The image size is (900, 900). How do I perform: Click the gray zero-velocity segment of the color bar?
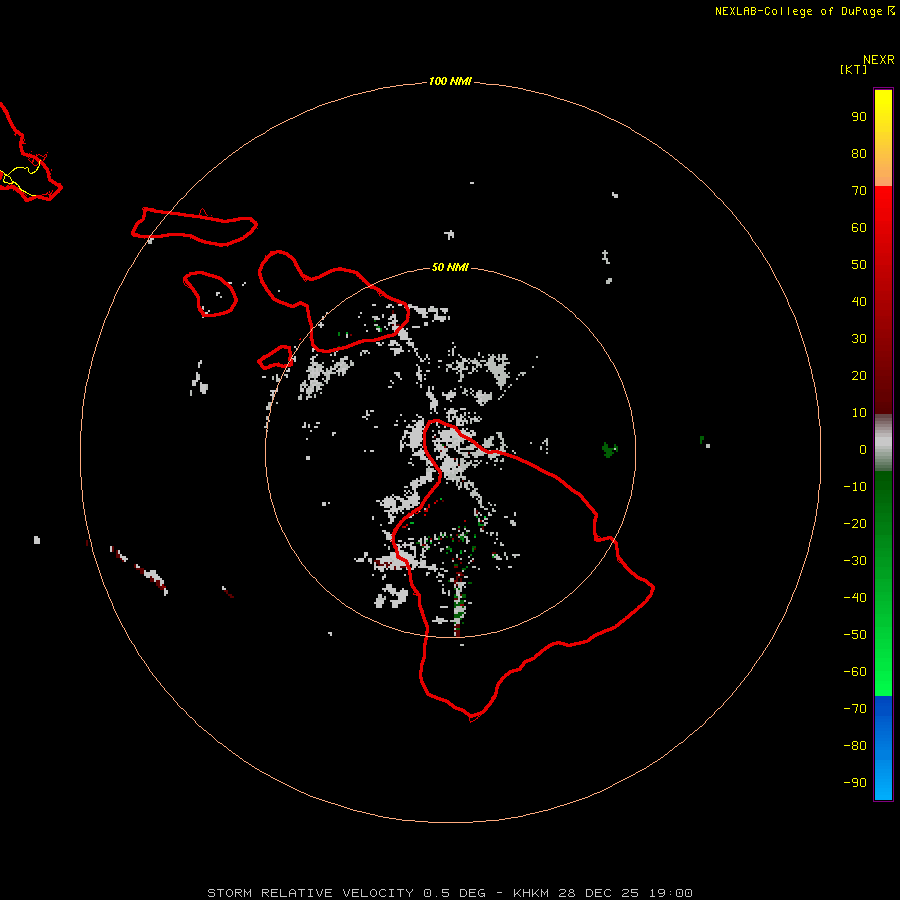point(883,443)
